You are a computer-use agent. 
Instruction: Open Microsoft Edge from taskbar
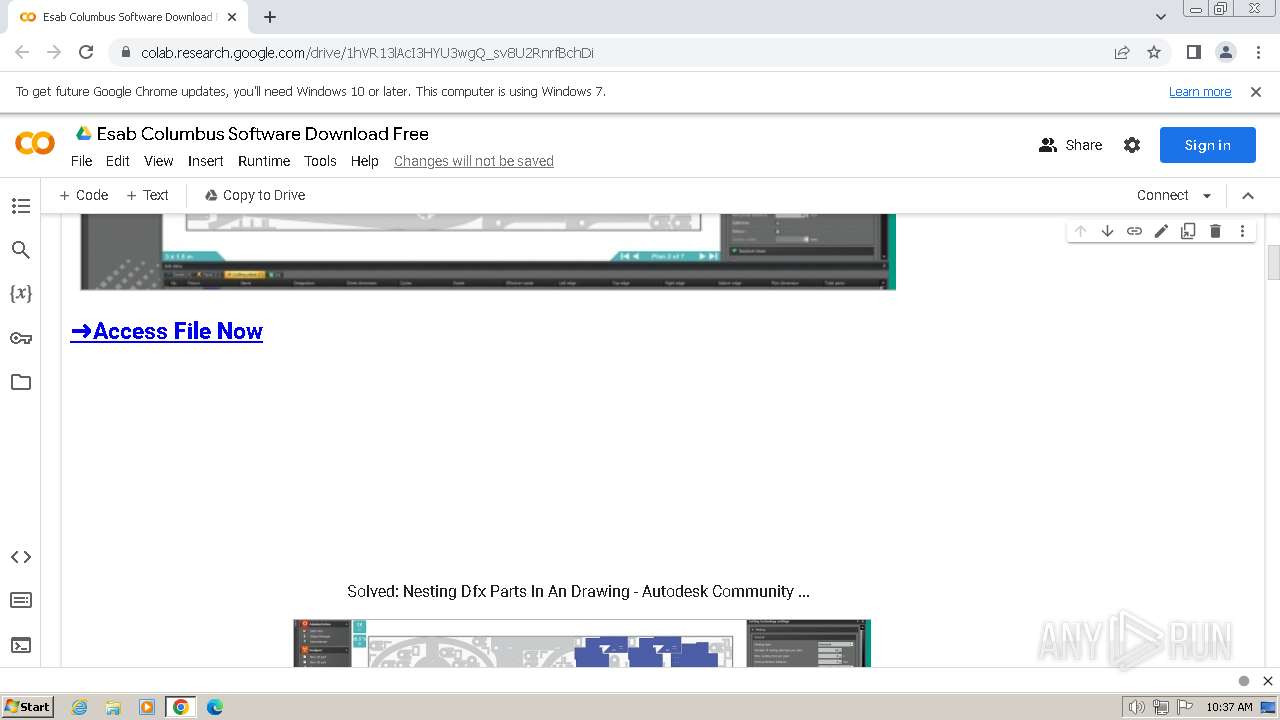pyautogui.click(x=214, y=707)
